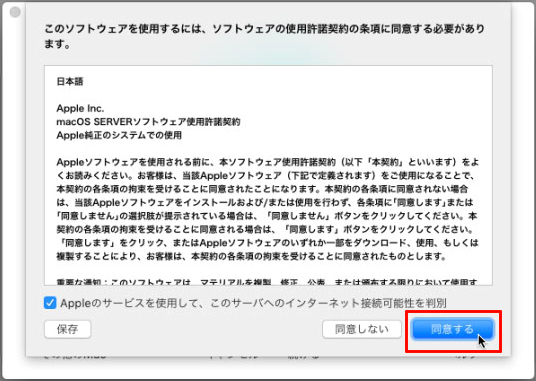This screenshot has height=381, width=536.
Task: Click the 同意しない disagree button
Action: pos(362,329)
